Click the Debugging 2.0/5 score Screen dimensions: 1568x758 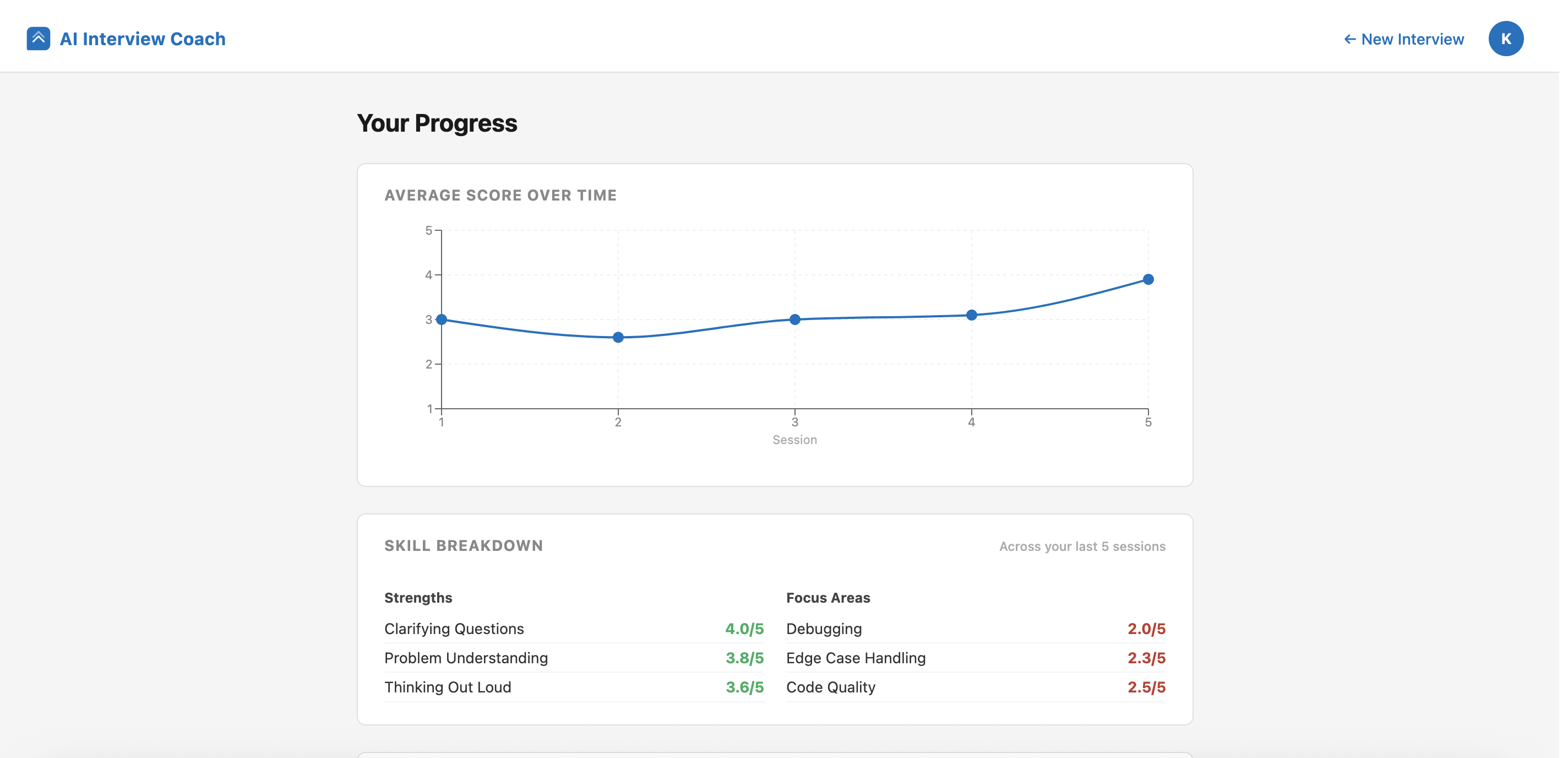tap(1146, 629)
